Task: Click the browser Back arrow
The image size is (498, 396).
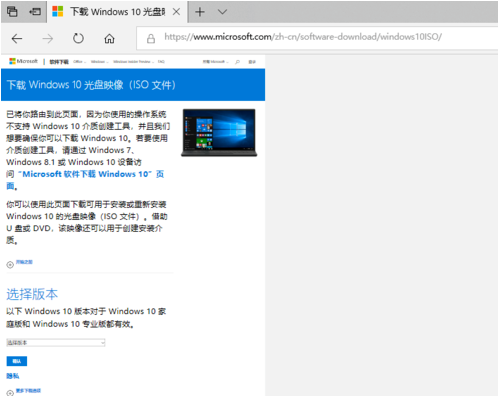Action: point(17,39)
